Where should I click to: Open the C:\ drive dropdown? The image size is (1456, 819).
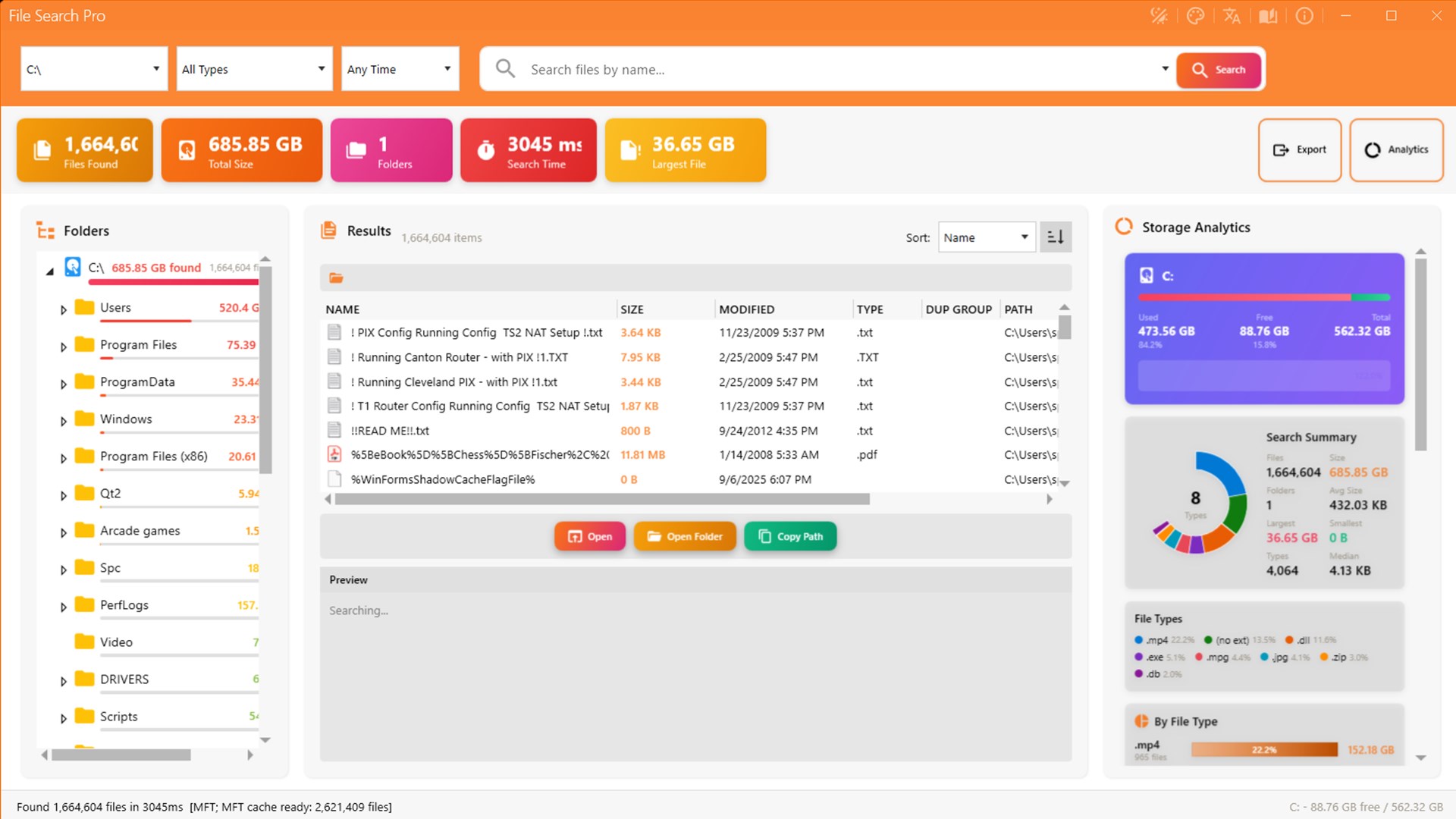click(94, 69)
